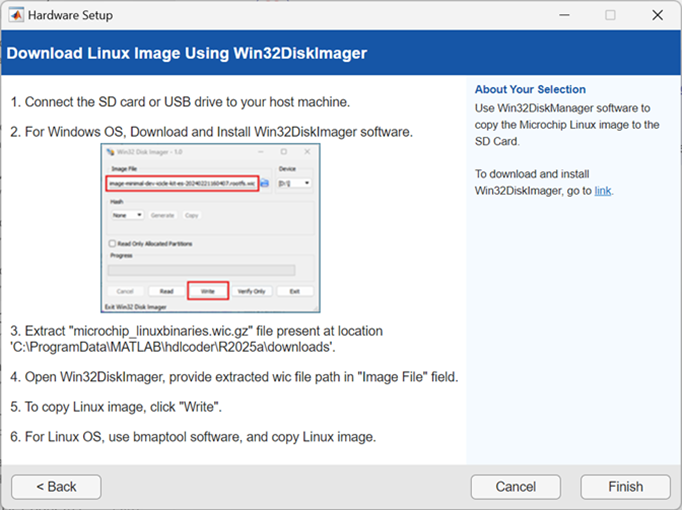Tick the Read Only Allocated Partitions checkbox
682x510 pixels.
point(112,244)
